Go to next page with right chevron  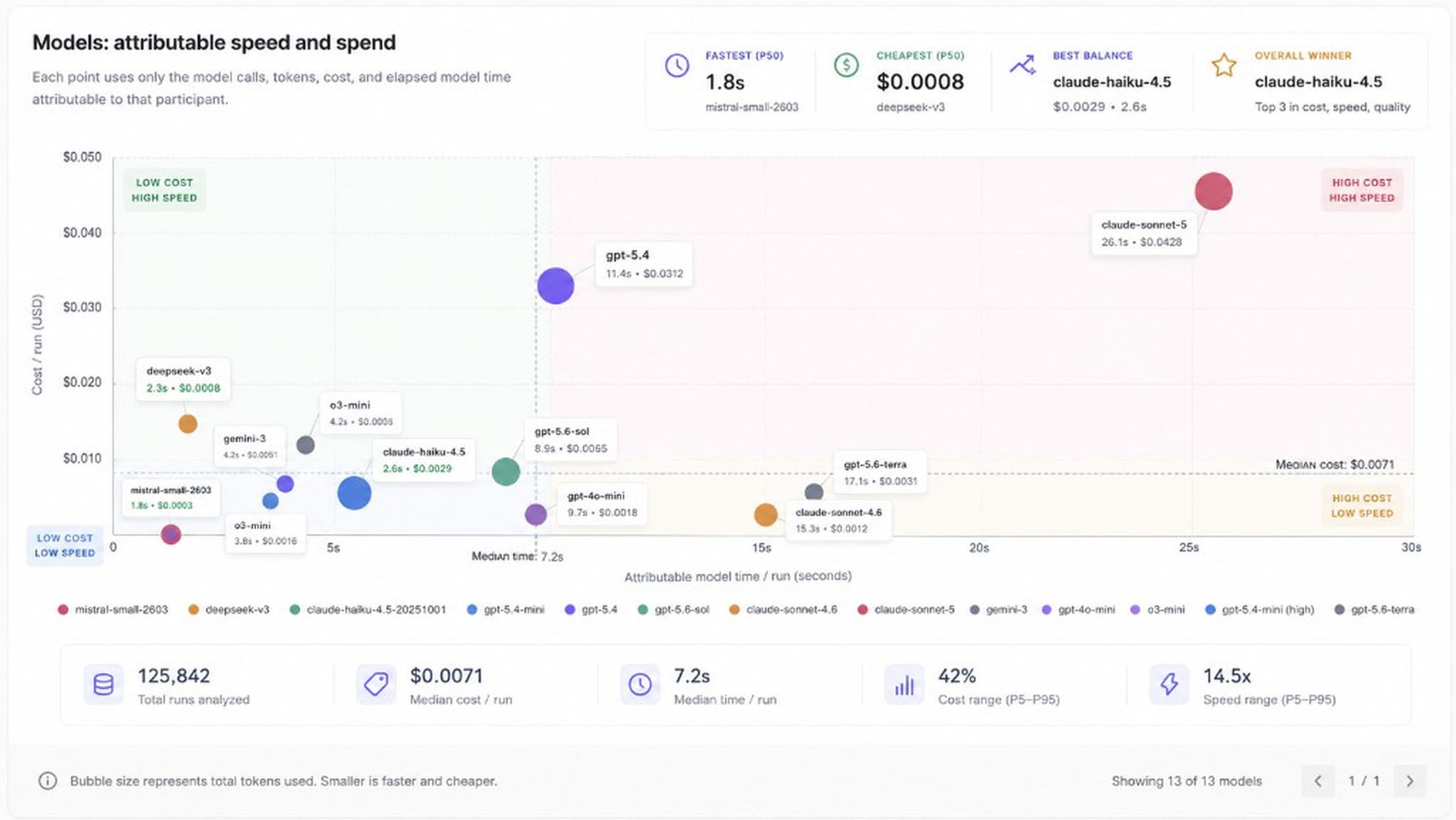pyautogui.click(x=1410, y=781)
